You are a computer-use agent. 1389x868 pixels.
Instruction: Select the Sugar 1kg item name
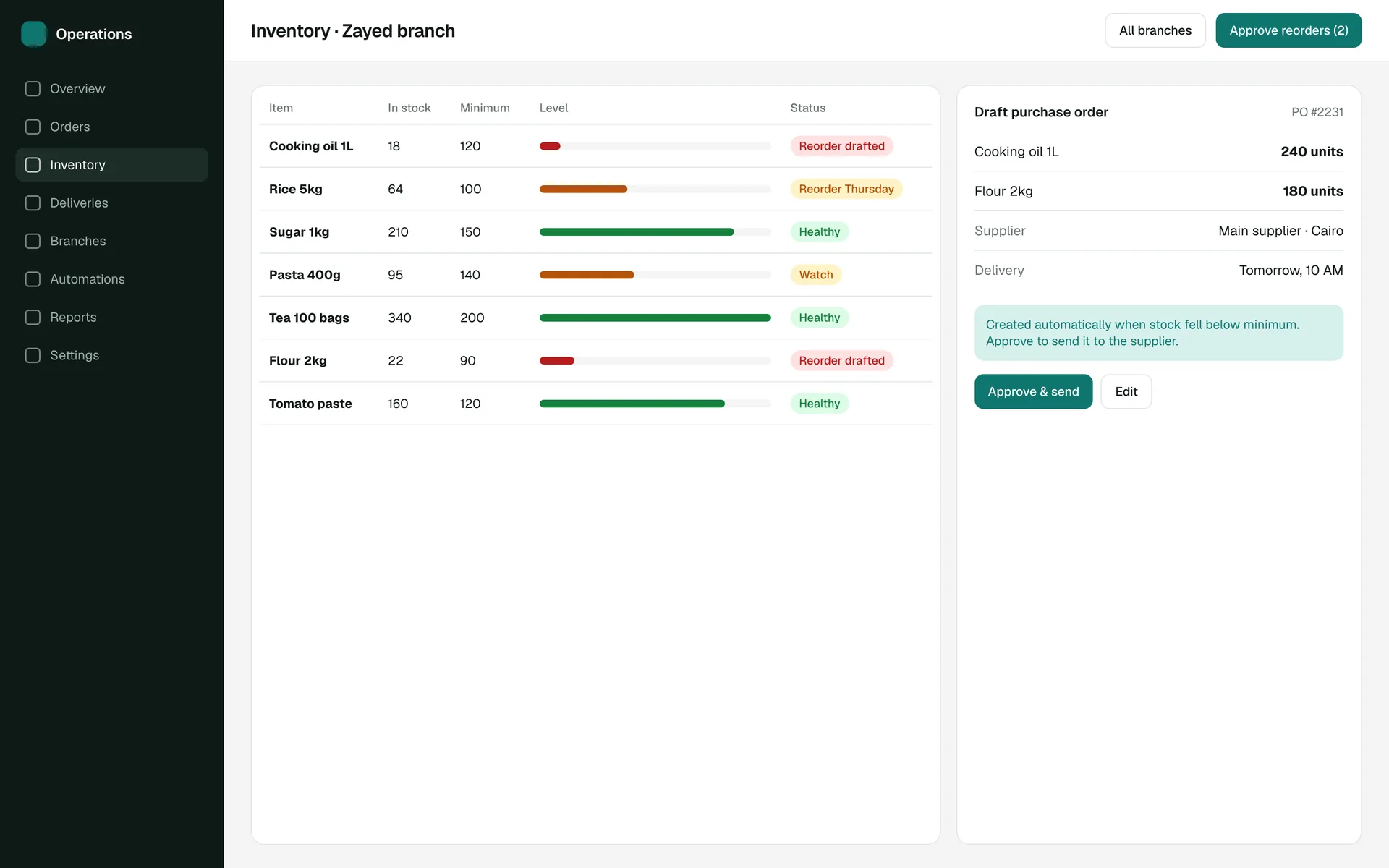[x=299, y=231]
